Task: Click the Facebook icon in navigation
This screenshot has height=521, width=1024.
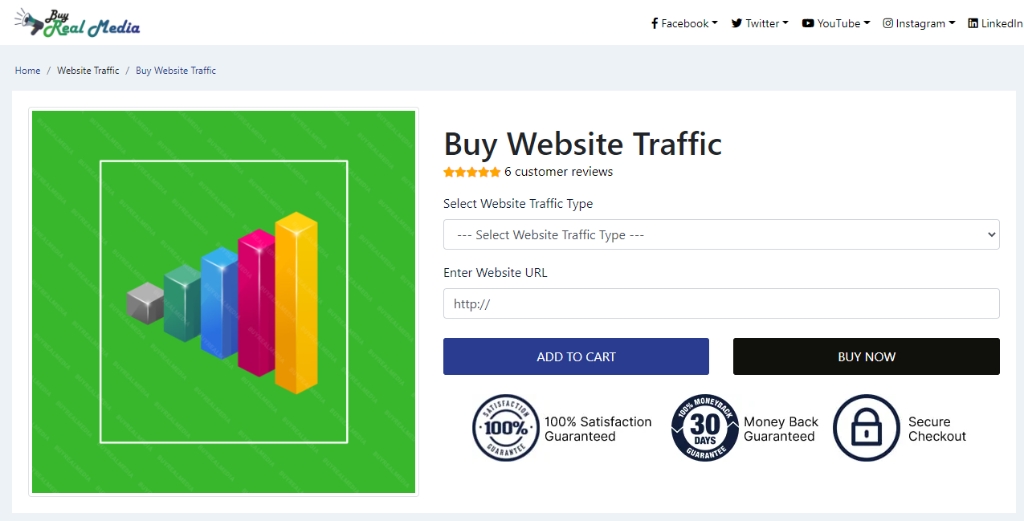Action: [654, 23]
